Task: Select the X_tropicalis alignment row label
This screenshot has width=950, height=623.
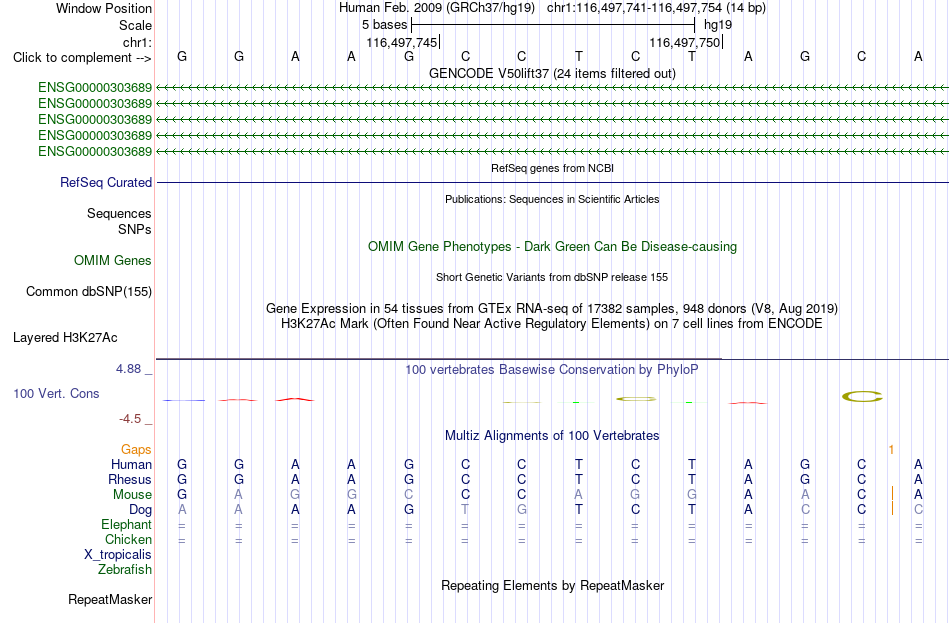Action: coord(118,555)
